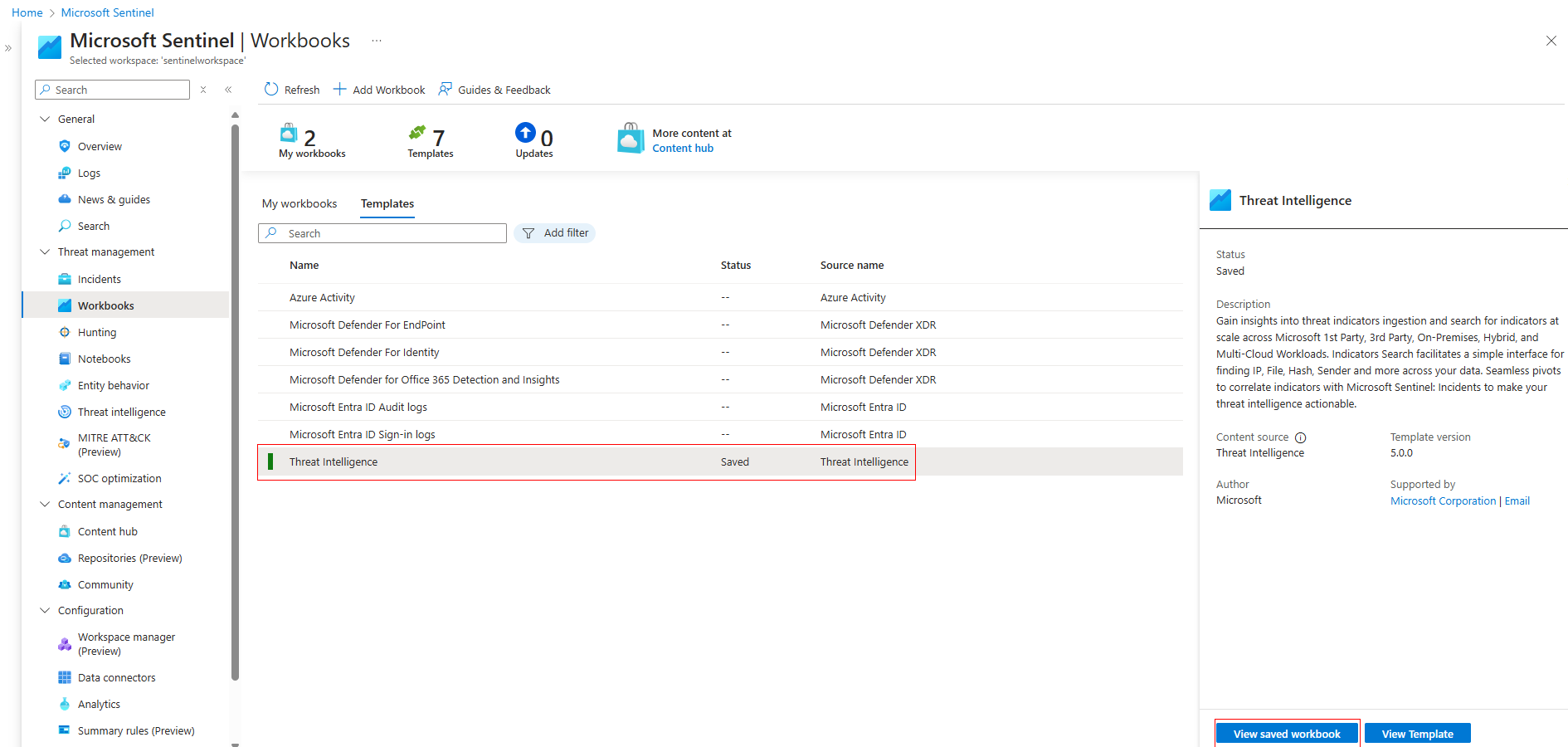The image size is (1568, 747).
Task: Open Guides & Feedback
Action: pyautogui.click(x=494, y=90)
